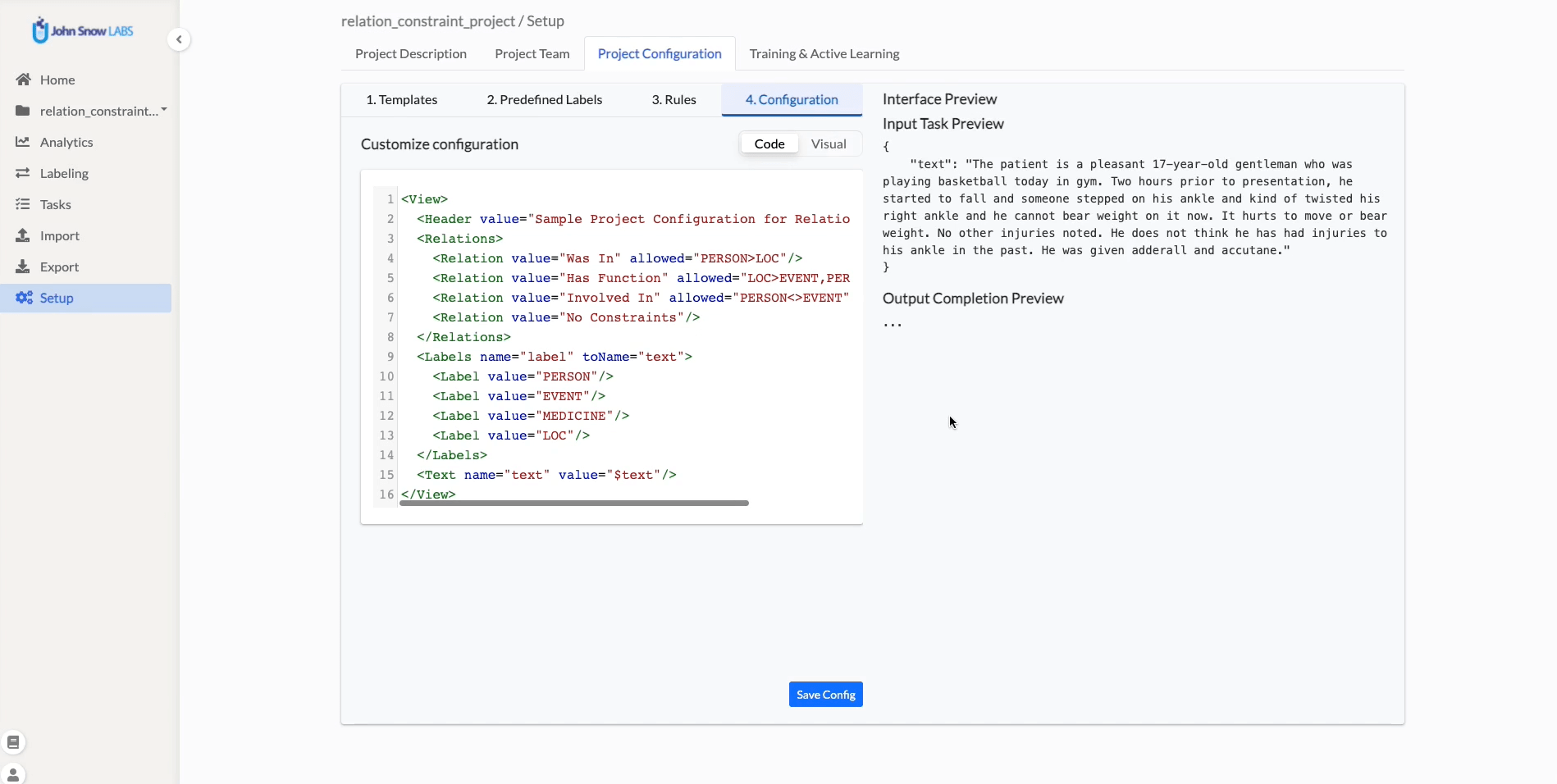This screenshot has height=784, width=1557.
Task: Click the Label value="EVENT" line
Action: tap(518, 396)
